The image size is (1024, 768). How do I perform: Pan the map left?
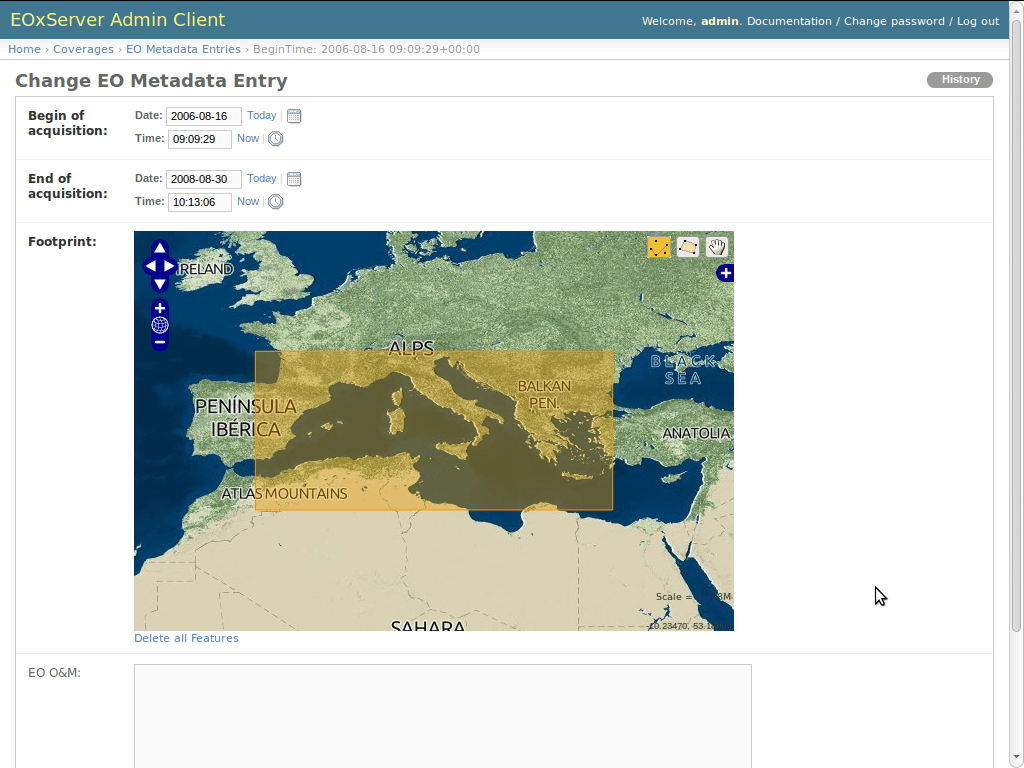point(150,266)
